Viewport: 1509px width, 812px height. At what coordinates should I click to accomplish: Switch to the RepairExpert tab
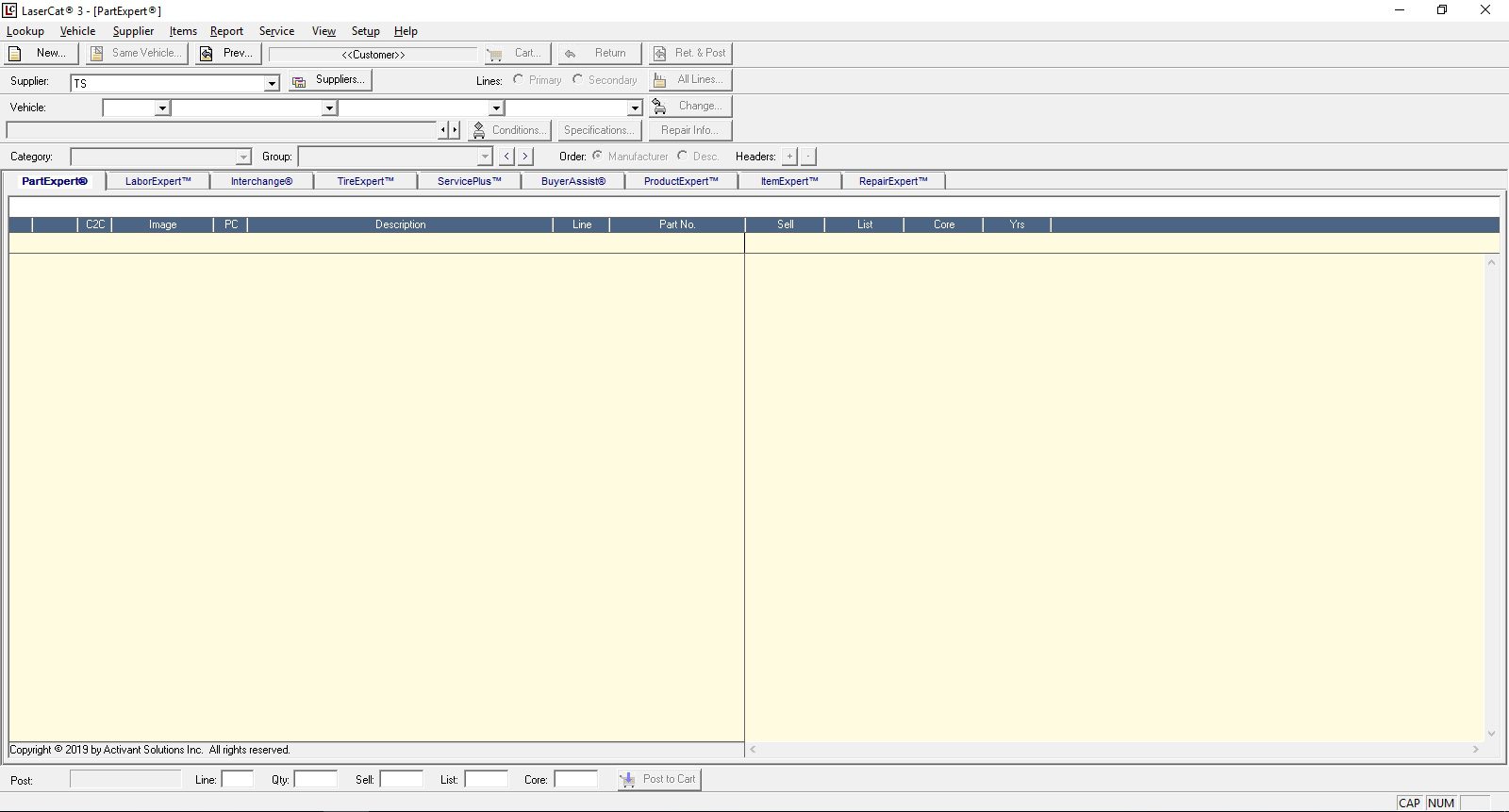coord(893,181)
